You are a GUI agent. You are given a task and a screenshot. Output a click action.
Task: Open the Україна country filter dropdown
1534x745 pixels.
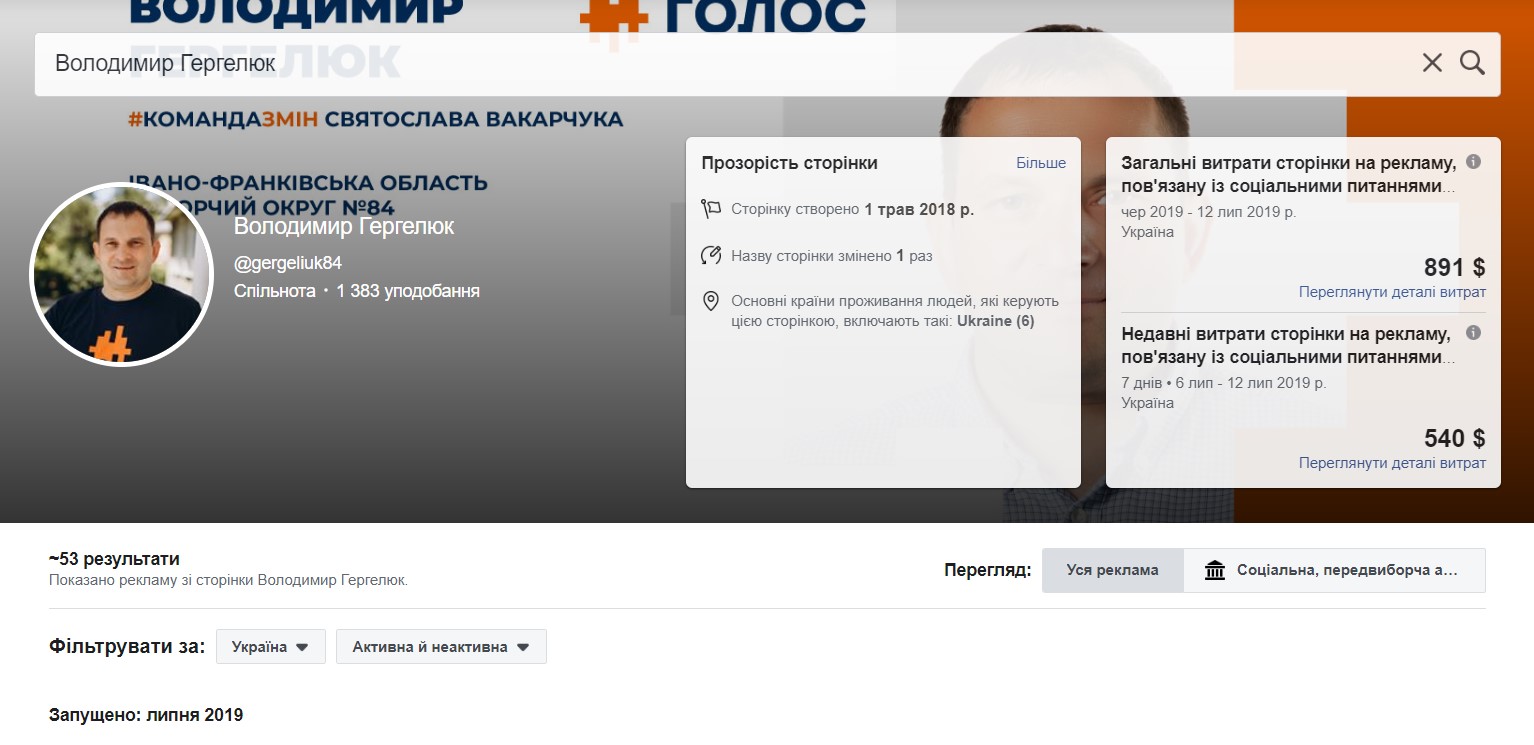tap(270, 647)
